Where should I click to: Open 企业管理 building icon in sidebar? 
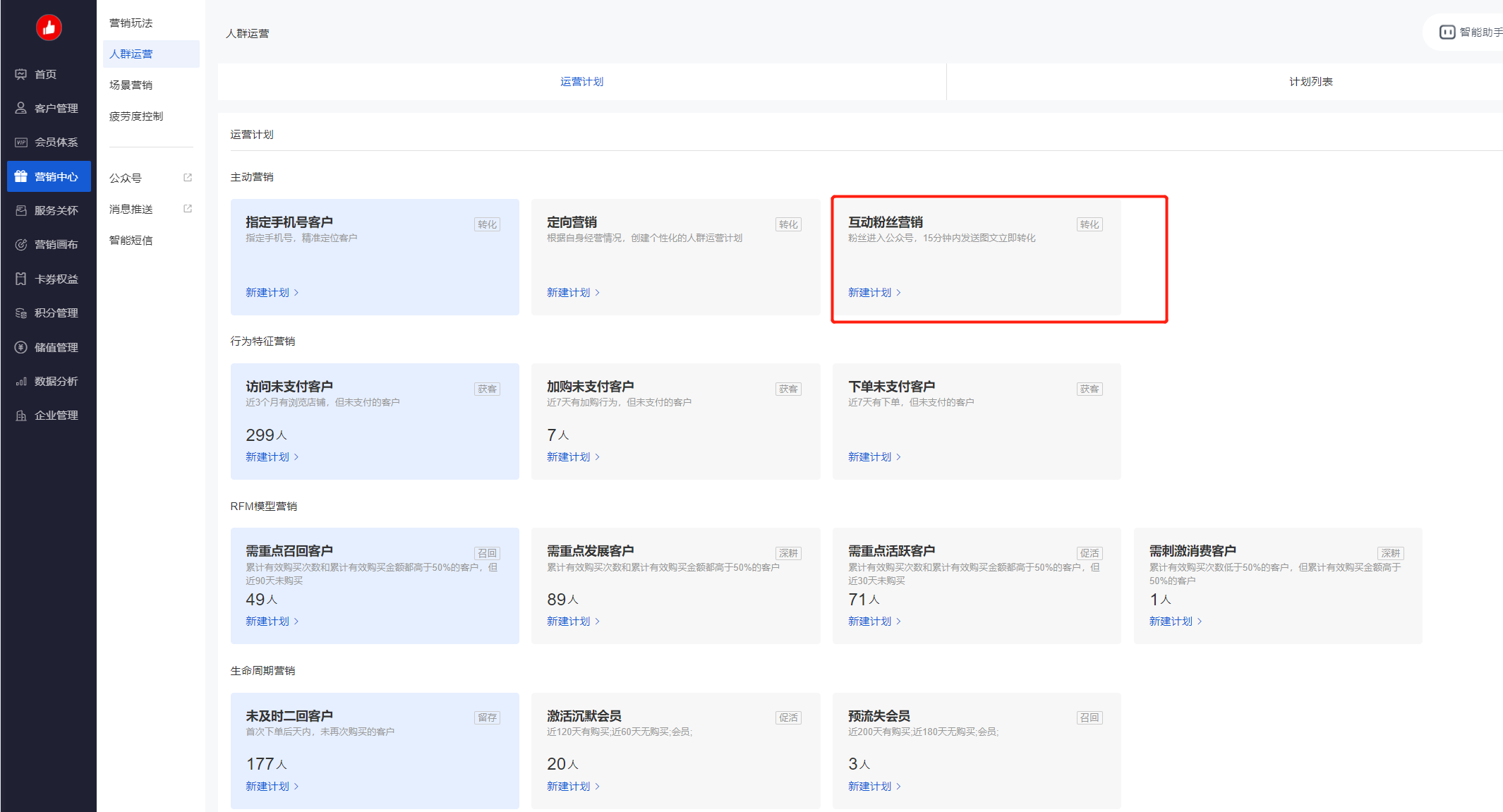pyautogui.click(x=21, y=415)
